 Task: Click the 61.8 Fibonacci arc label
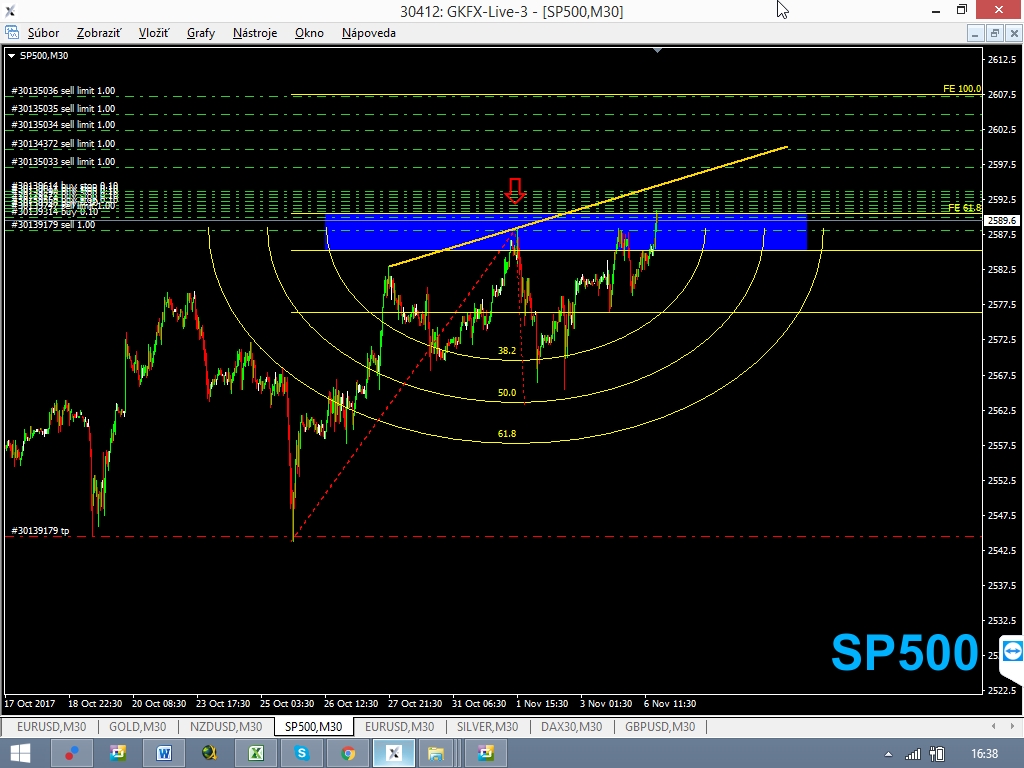(507, 434)
